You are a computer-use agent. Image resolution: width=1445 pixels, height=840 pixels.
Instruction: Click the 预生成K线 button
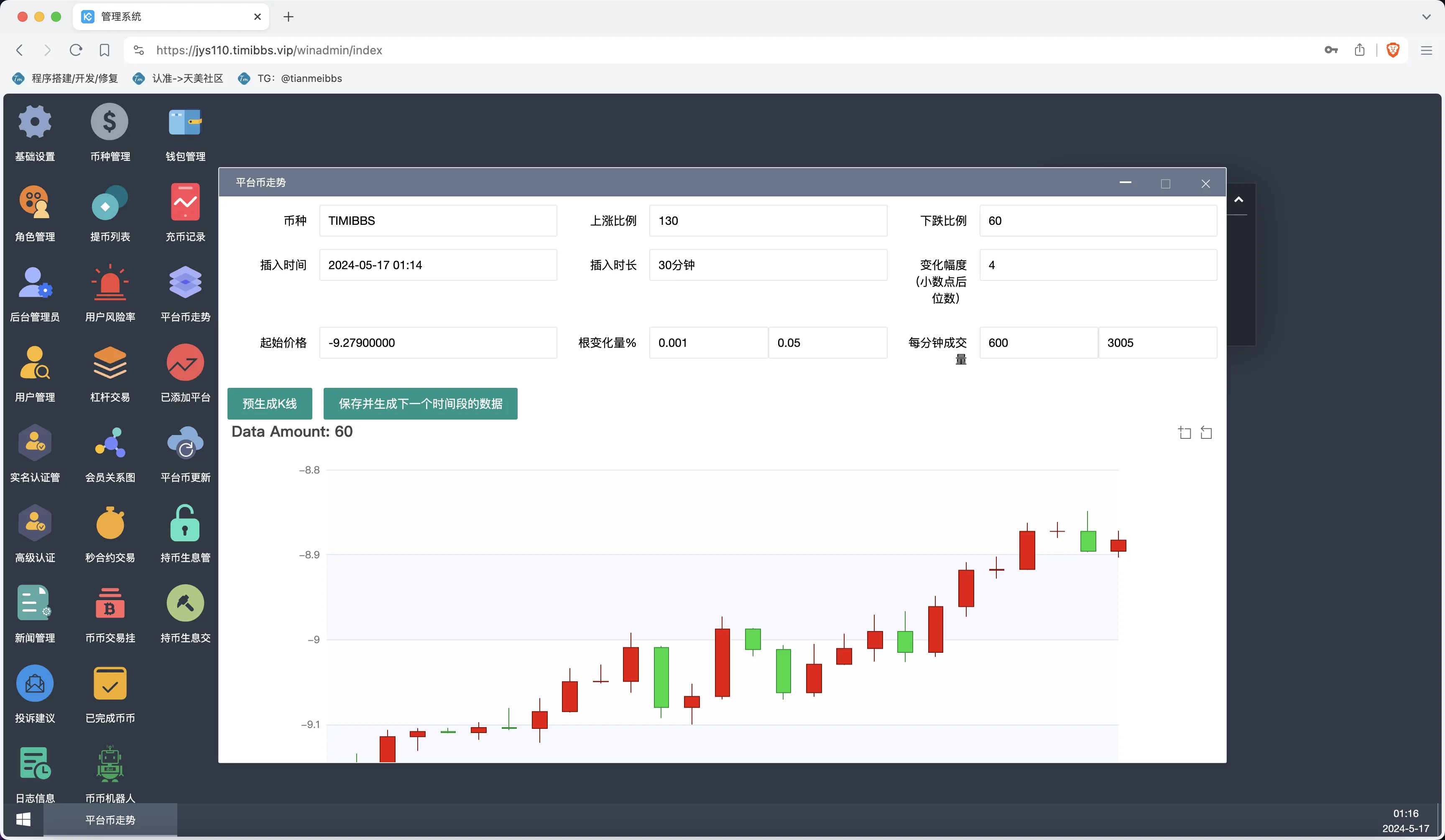[x=270, y=403]
